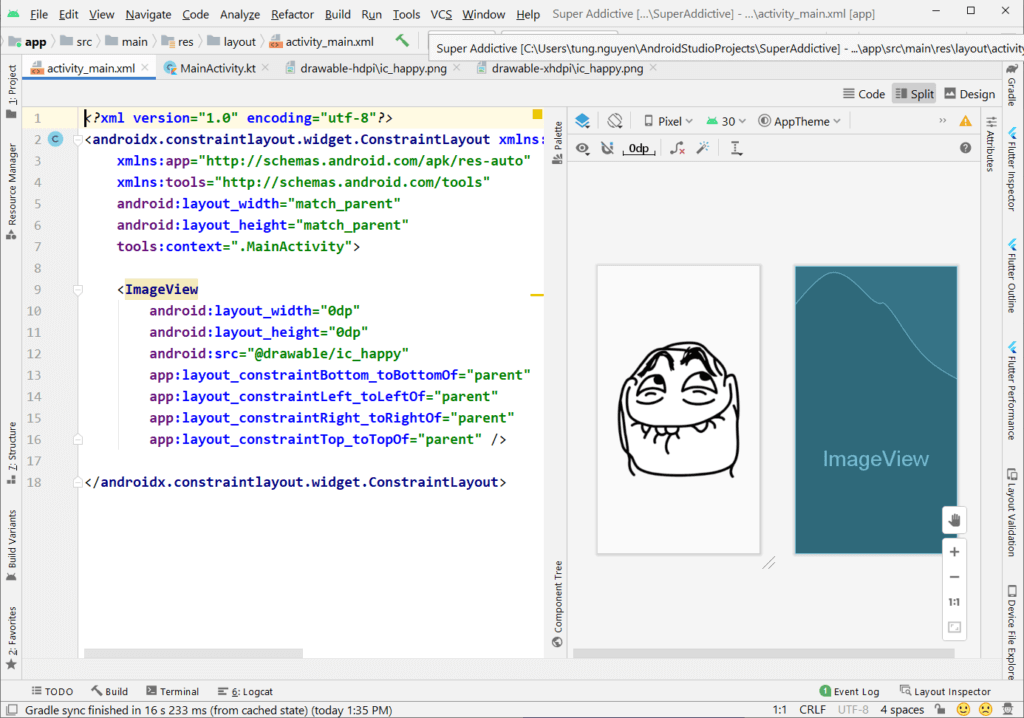Click the Infer Constraints magic wand
The image size is (1024, 718).
click(x=703, y=148)
